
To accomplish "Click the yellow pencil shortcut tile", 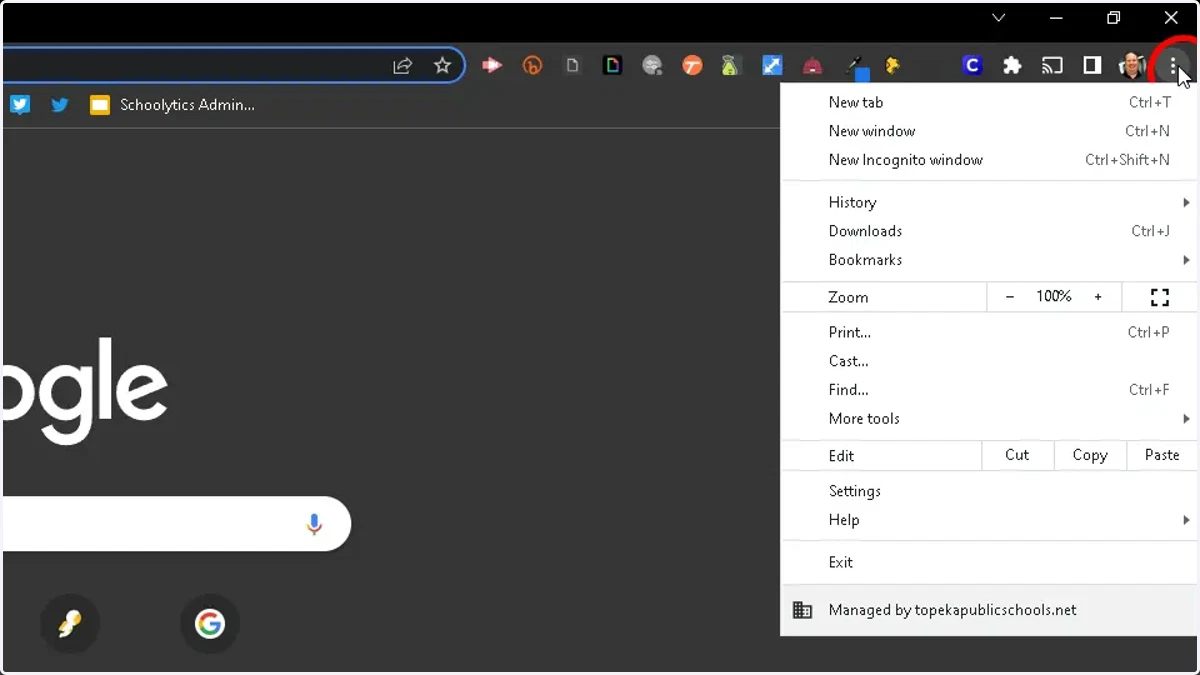I will tap(70, 624).
